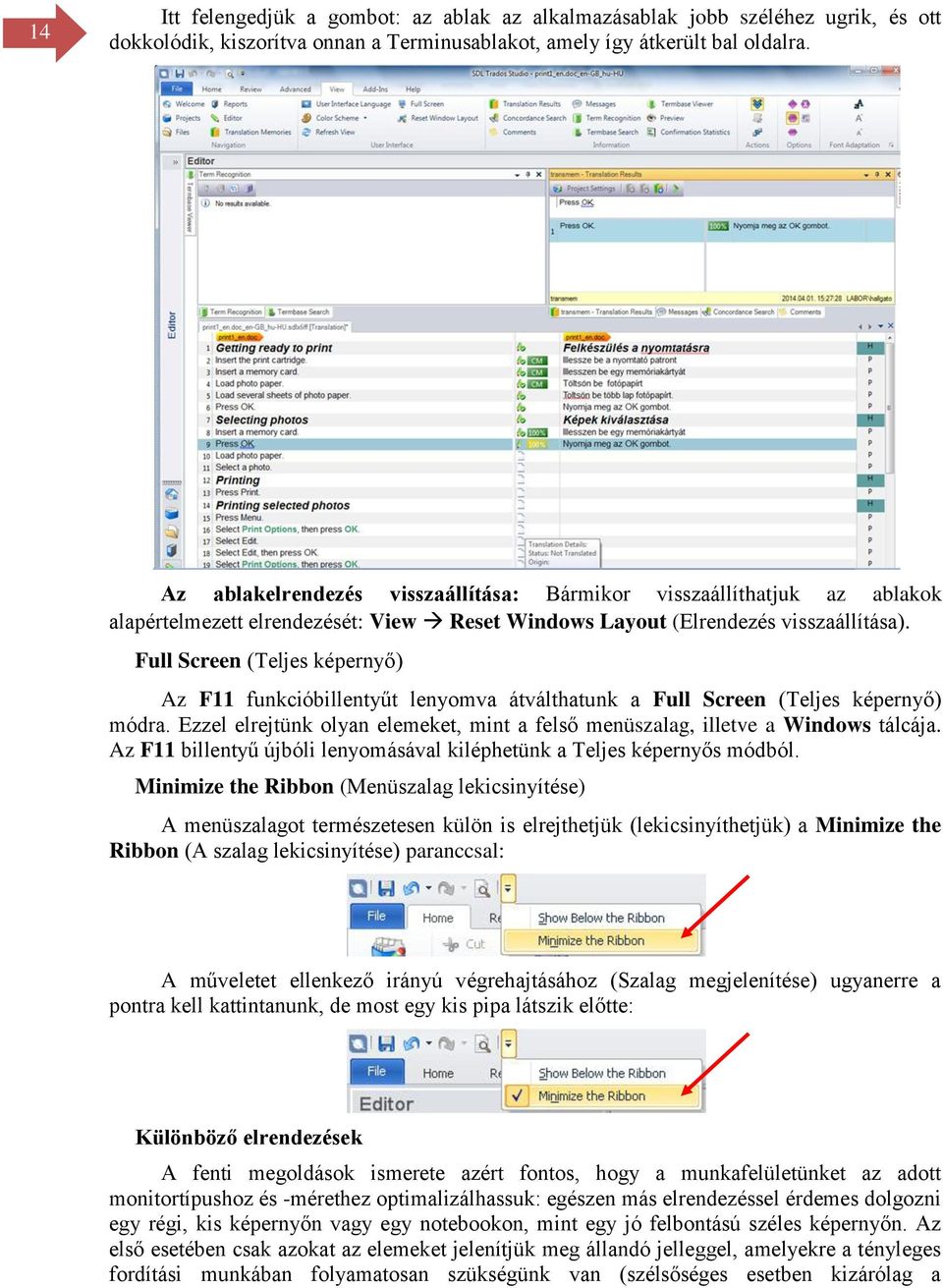Choose User Interface Language in the ribbon
Viewport: 943px width, 1288px height.
coord(347,104)
